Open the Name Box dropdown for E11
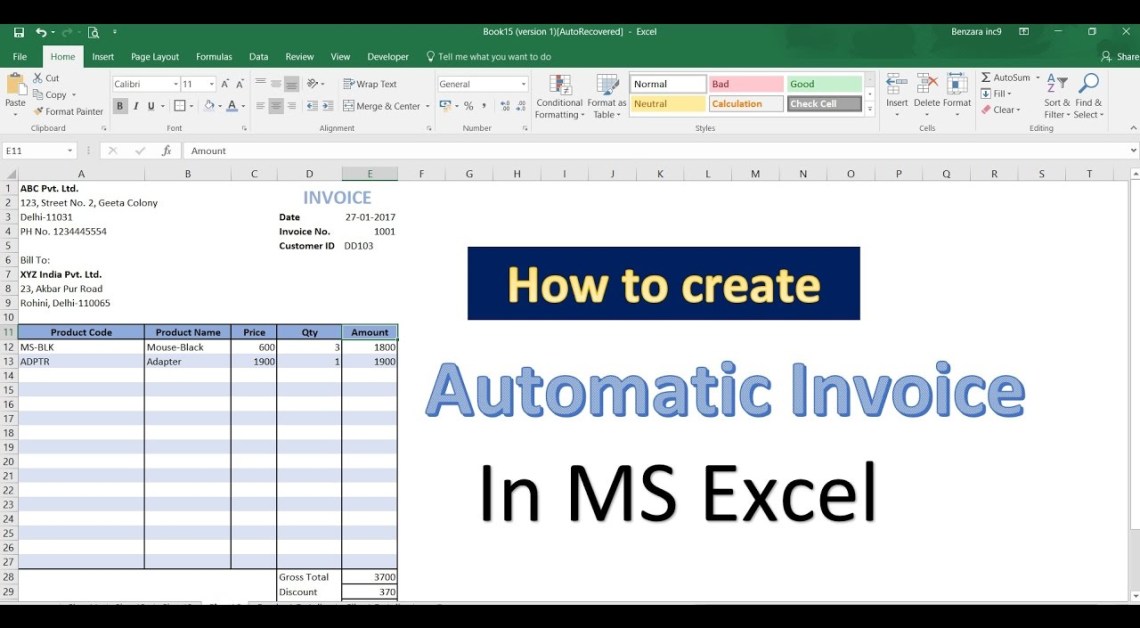1140x628 pixels. coord(70,151)
